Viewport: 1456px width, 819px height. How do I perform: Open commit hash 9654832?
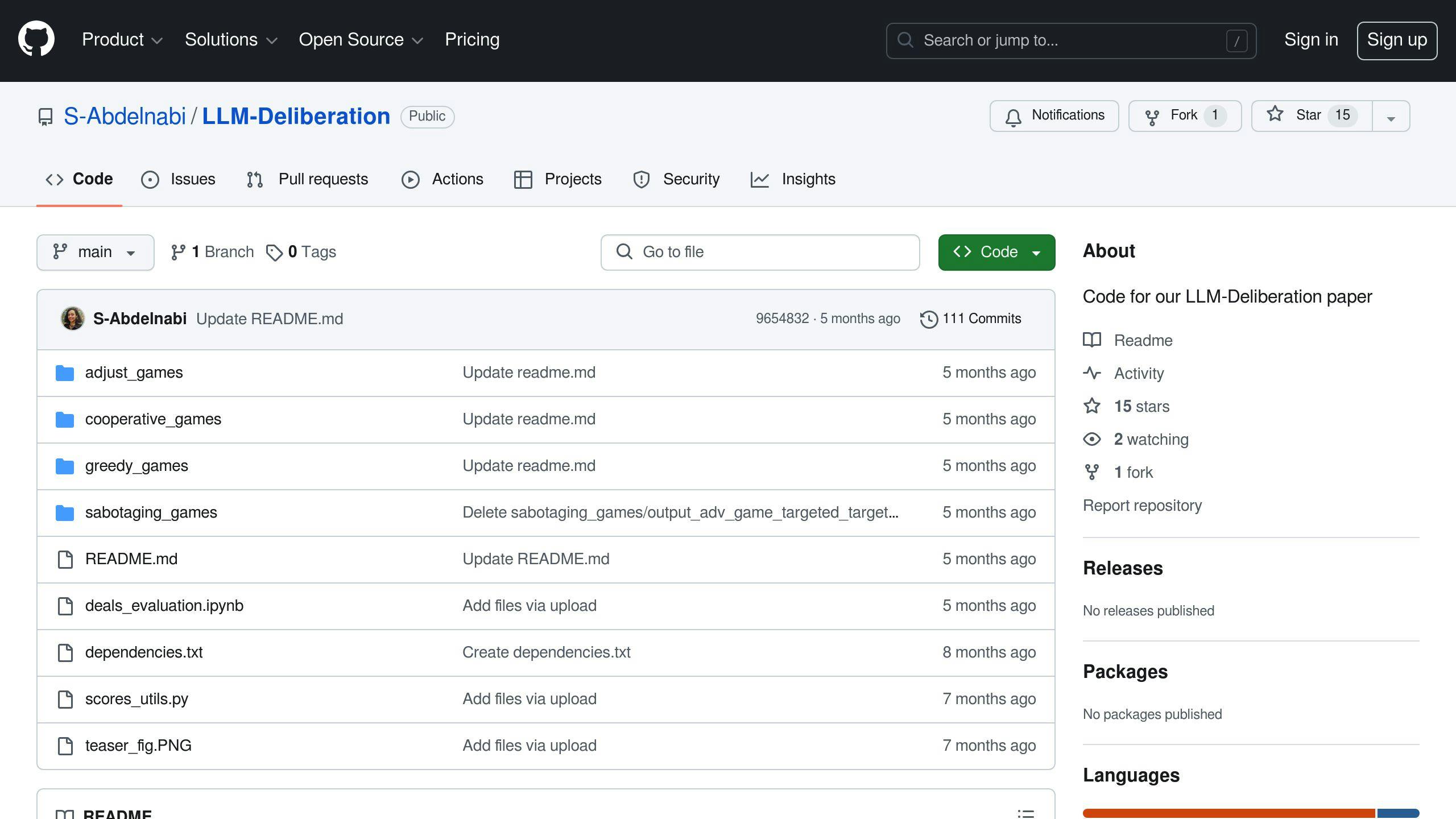tap(782, 318)
